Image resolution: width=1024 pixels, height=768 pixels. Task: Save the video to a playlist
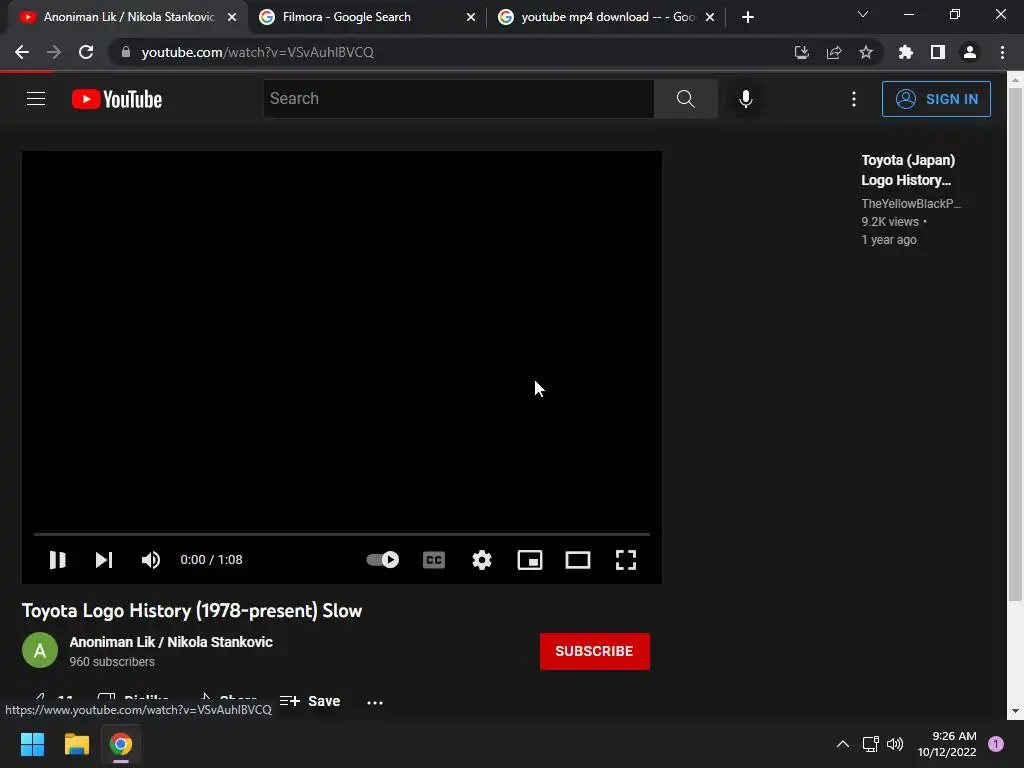tap(310, 701)
